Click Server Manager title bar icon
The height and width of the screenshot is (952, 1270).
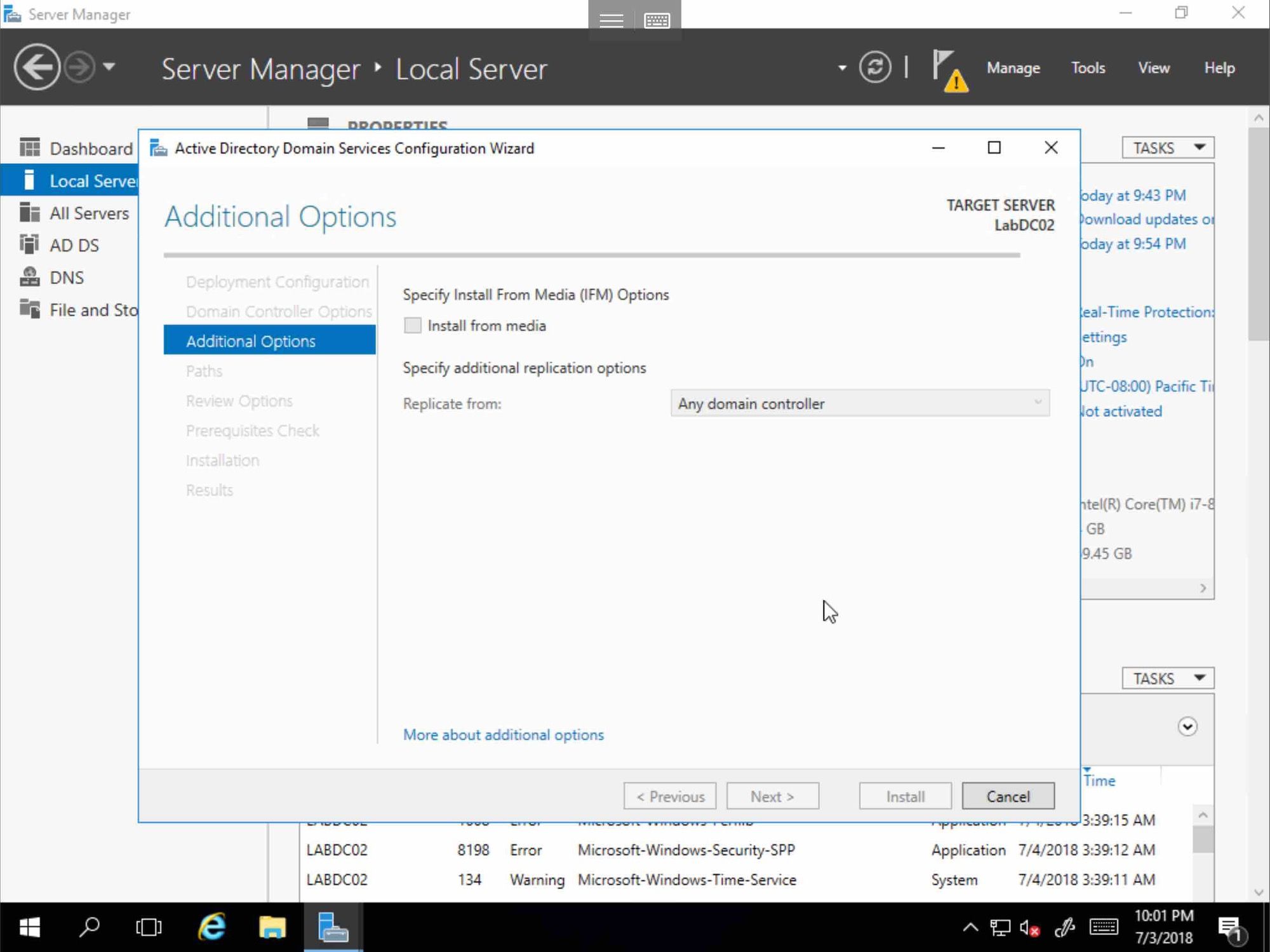[12, 13]
